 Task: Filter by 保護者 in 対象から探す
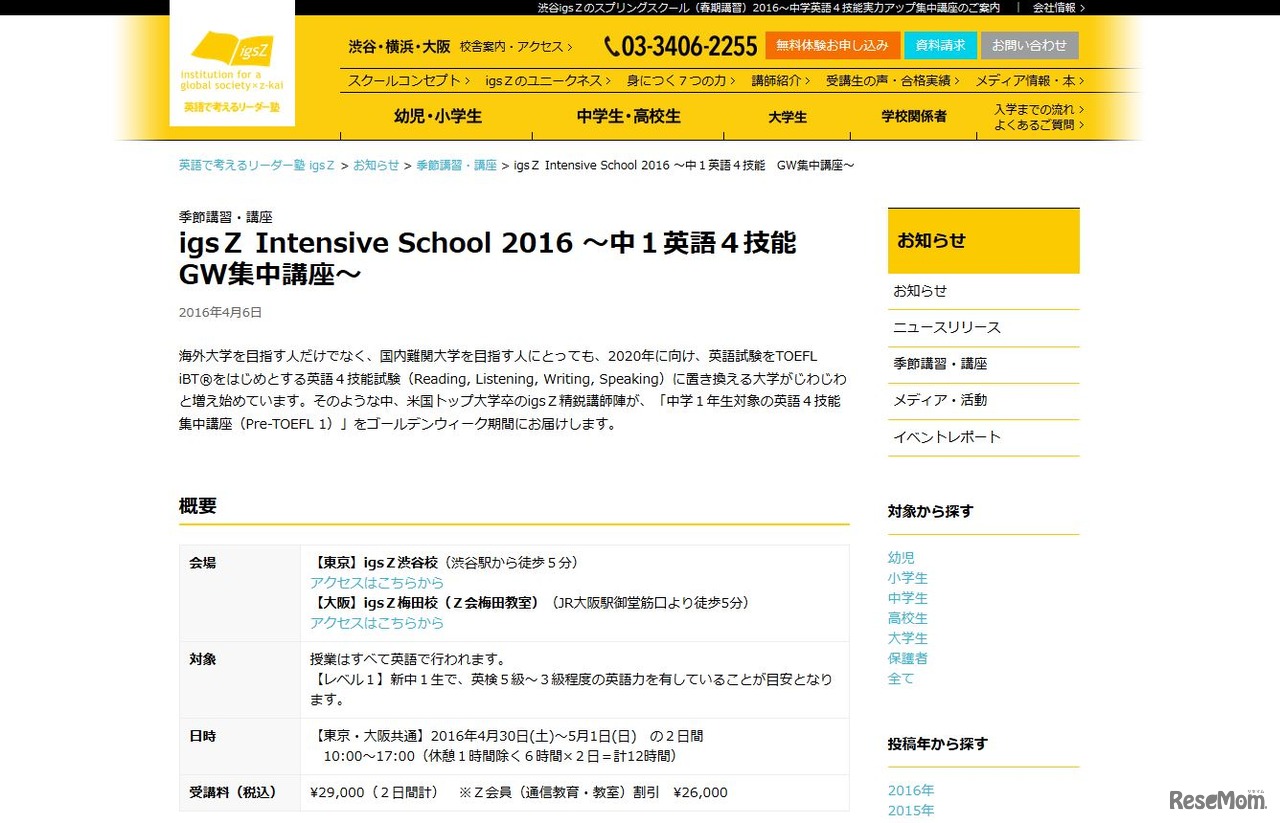click(908, 658)
